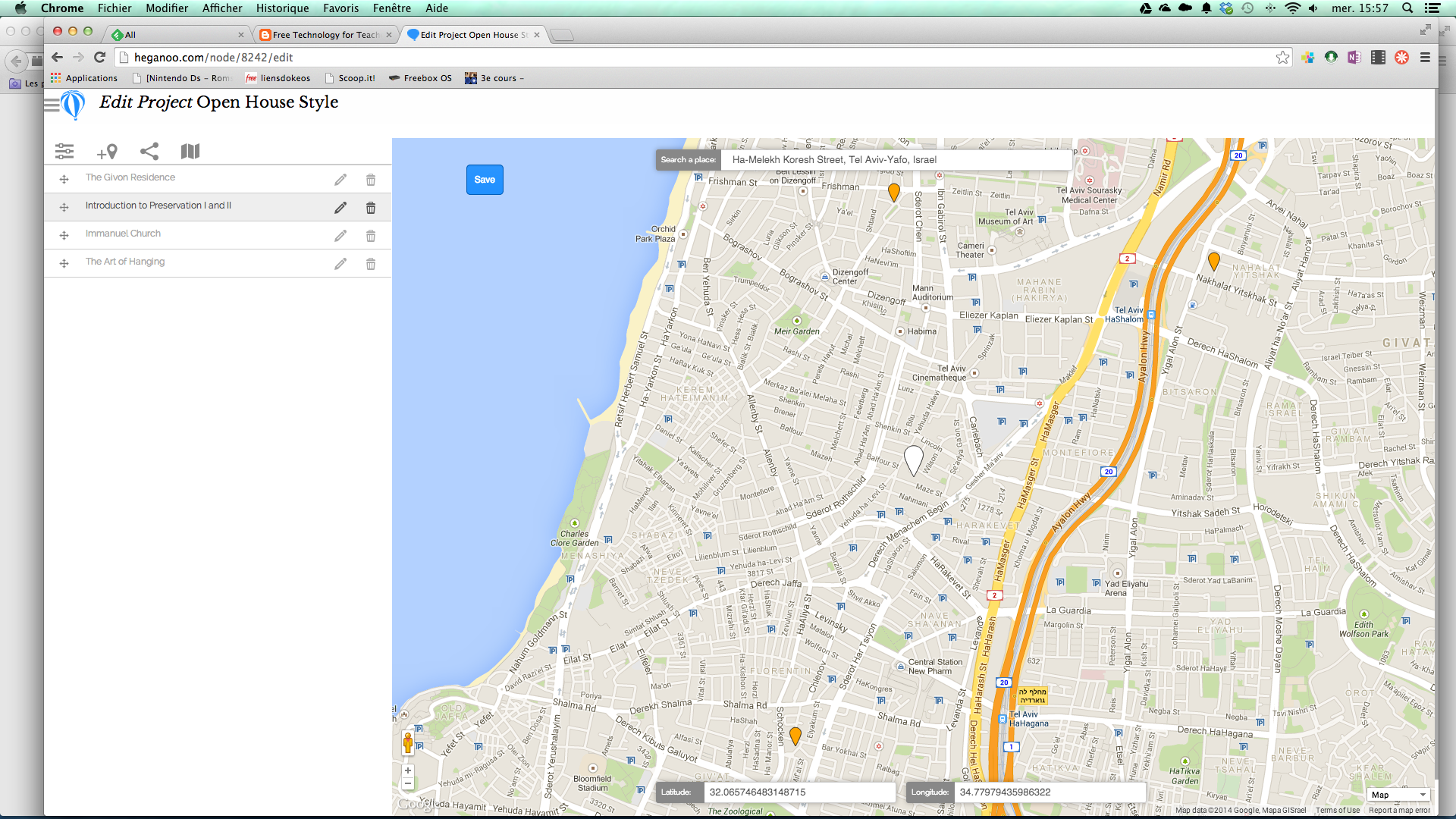The width and height of the screenshot is (1456, 819).
Task: Click drag handle of The Art of Hanging
Action: tap(64, 264)
